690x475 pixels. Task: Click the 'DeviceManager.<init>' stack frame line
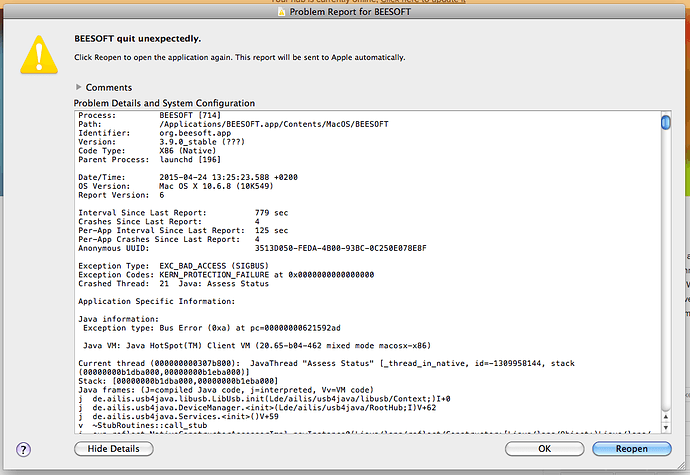point(257,408)
